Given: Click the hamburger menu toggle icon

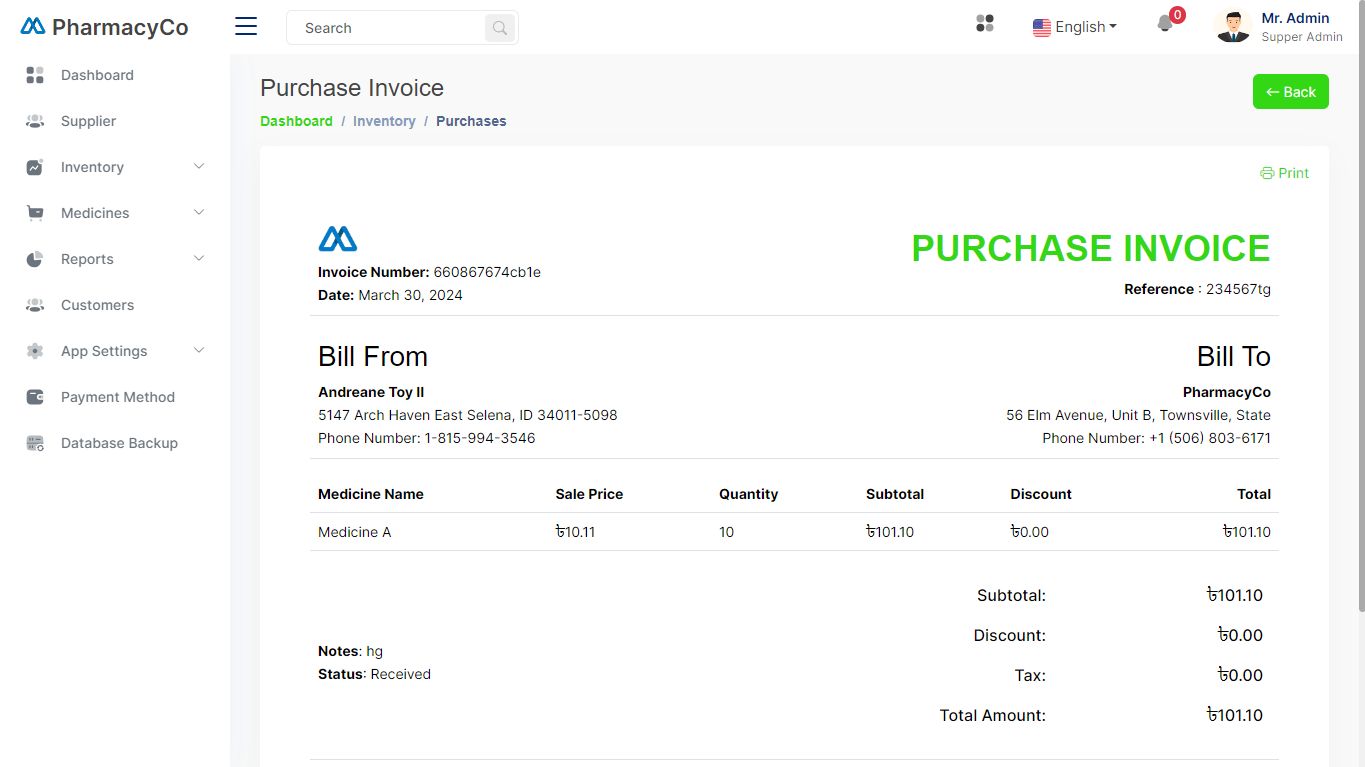Looking at the screenshot, I should 246,27.
